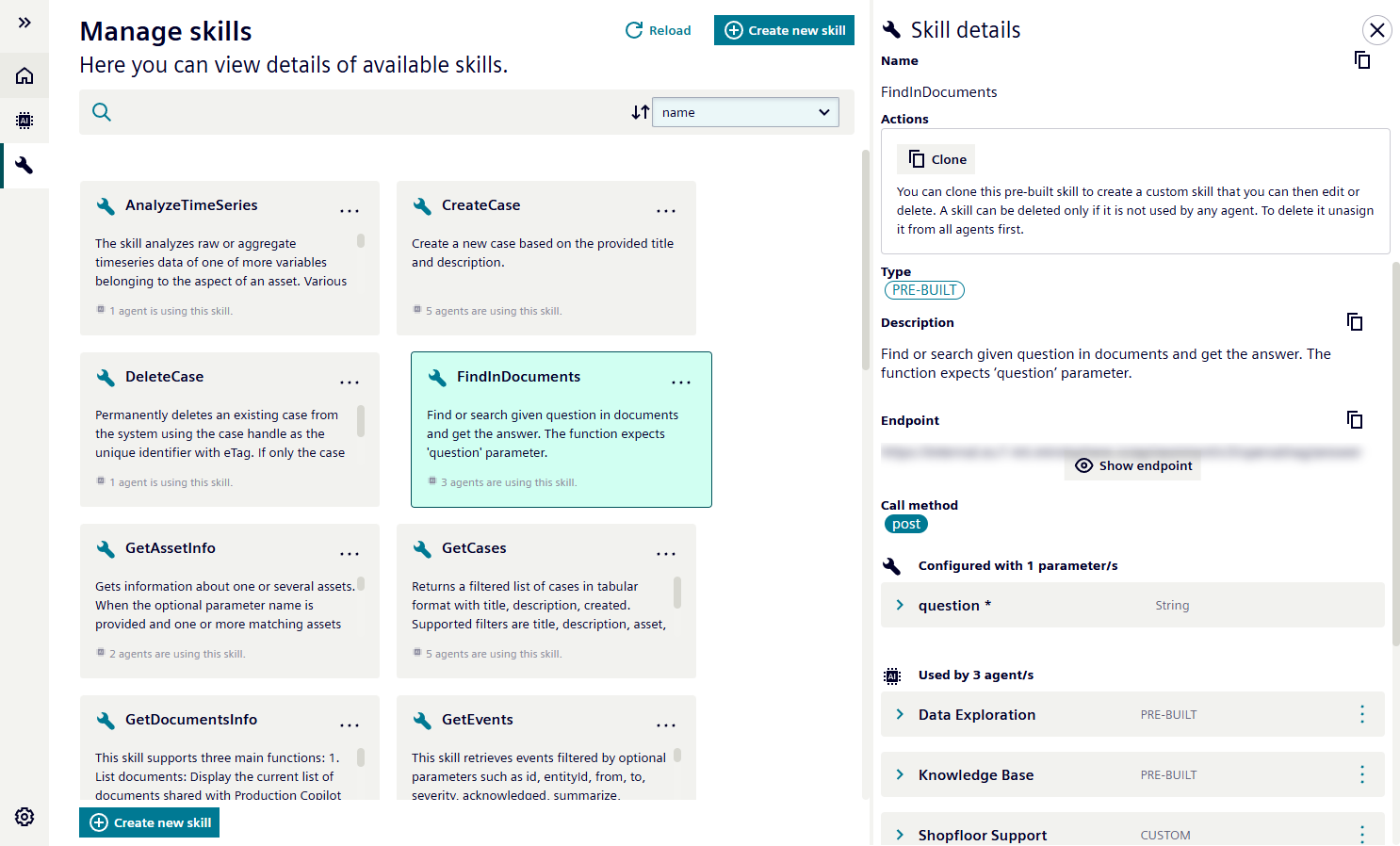This screenshot has height=846, width=1400.
Task: Open settings gear in sidebar
Action: point(24,817)
